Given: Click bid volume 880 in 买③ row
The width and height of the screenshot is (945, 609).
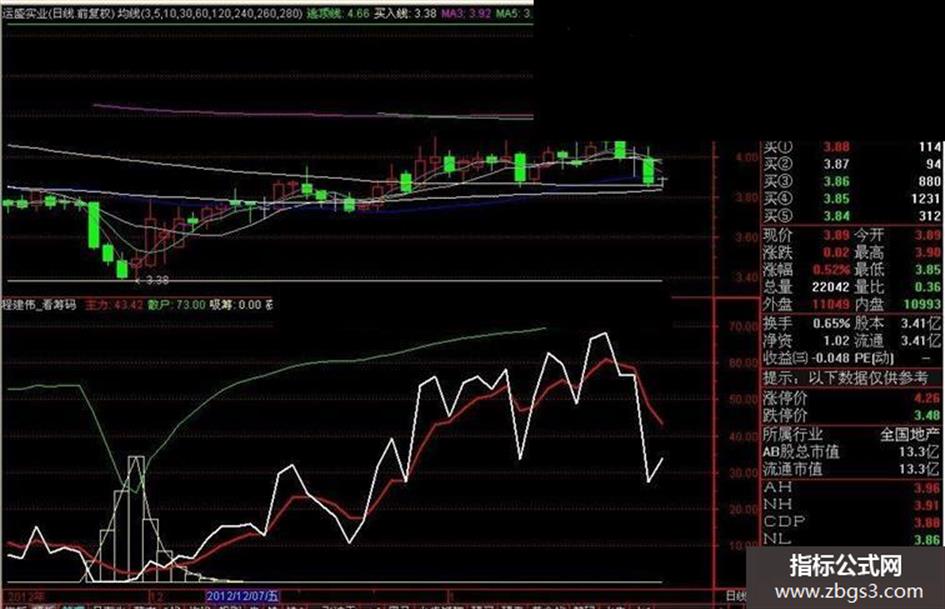Looking at the screenshot, I should click(930, 181).
